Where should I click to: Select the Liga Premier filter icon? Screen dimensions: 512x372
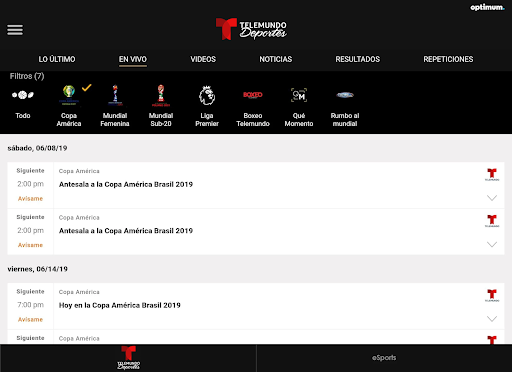(207, 95)
